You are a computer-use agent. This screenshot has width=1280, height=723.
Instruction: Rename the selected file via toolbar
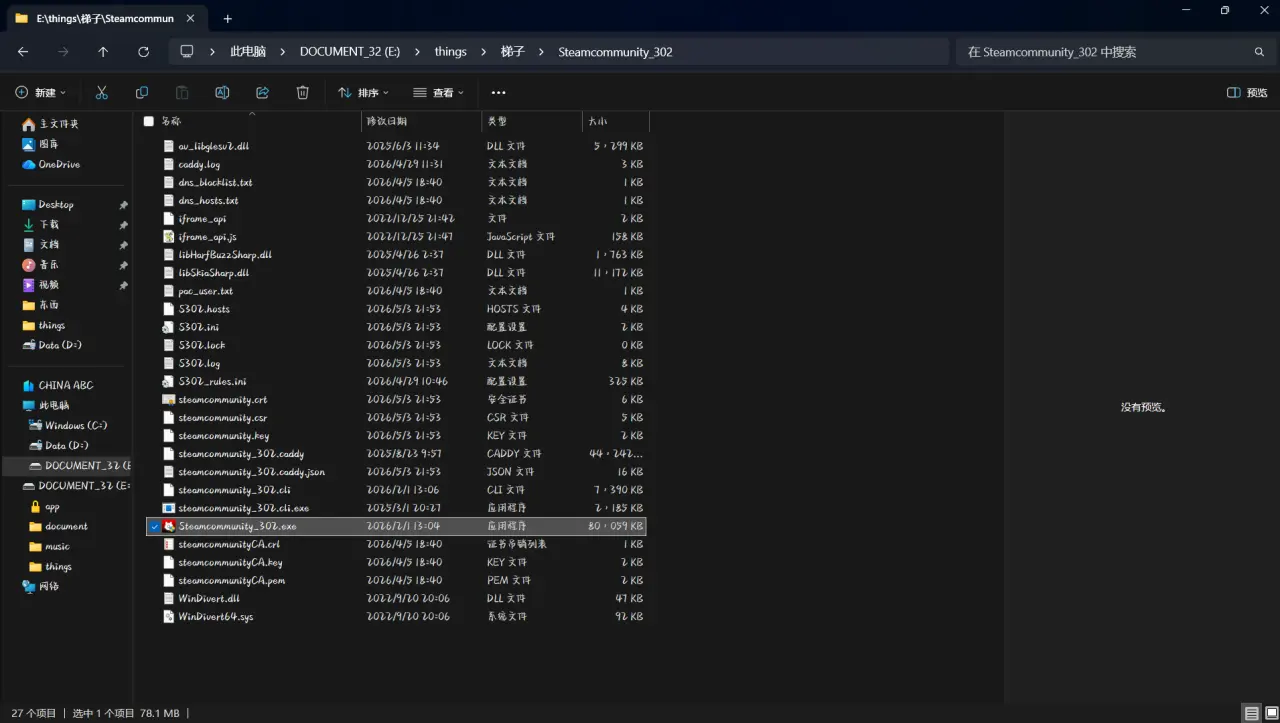coord(222,92)
